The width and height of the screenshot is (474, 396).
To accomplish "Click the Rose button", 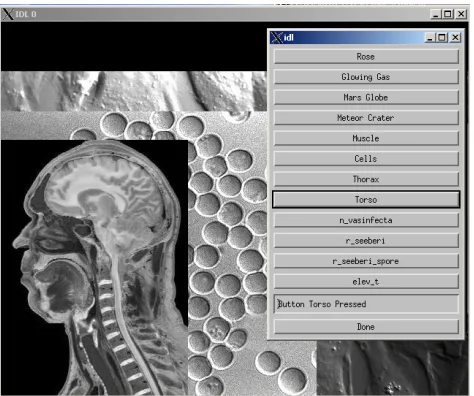I will point(366,57).
